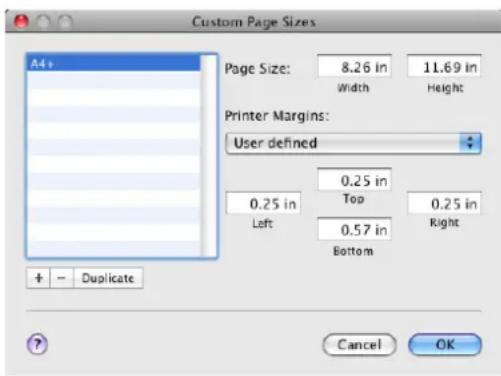Remove selected page size with minus button
Screen dimensions: 501x376
pyautogui.click(x=62, y=278)
